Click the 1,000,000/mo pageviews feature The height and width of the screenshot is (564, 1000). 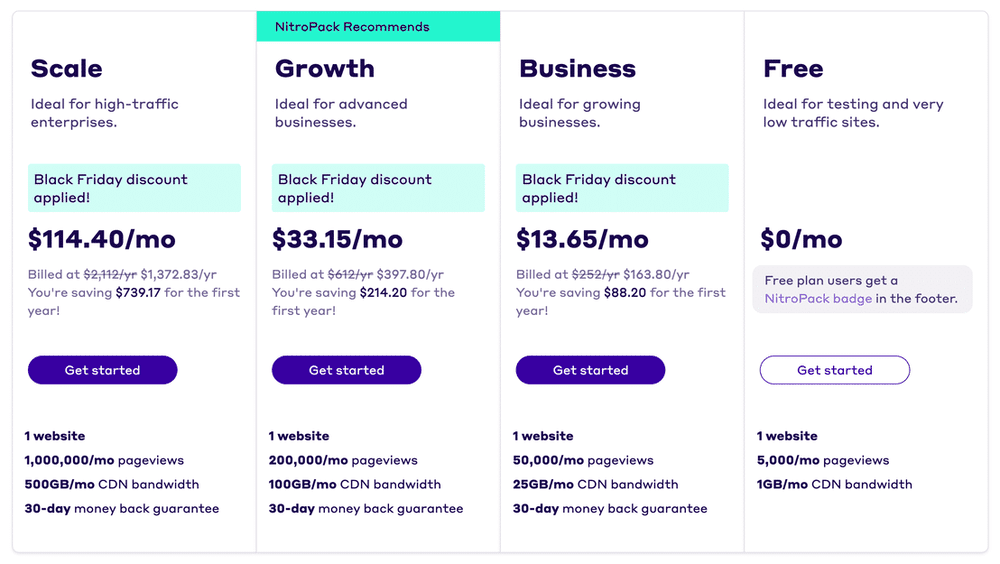[x=104, y=460]
